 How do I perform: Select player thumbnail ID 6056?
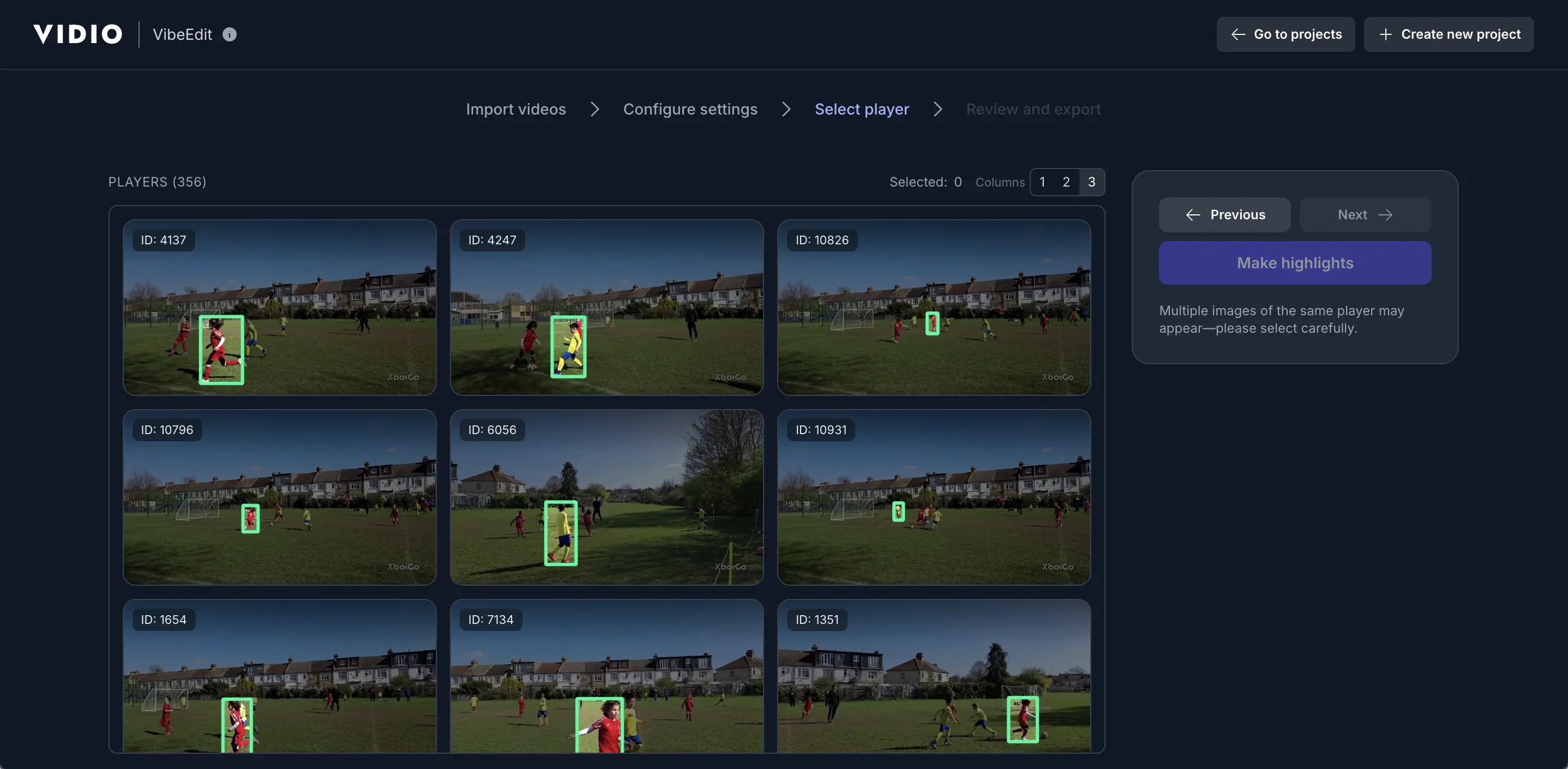click(x=606, y=497)
